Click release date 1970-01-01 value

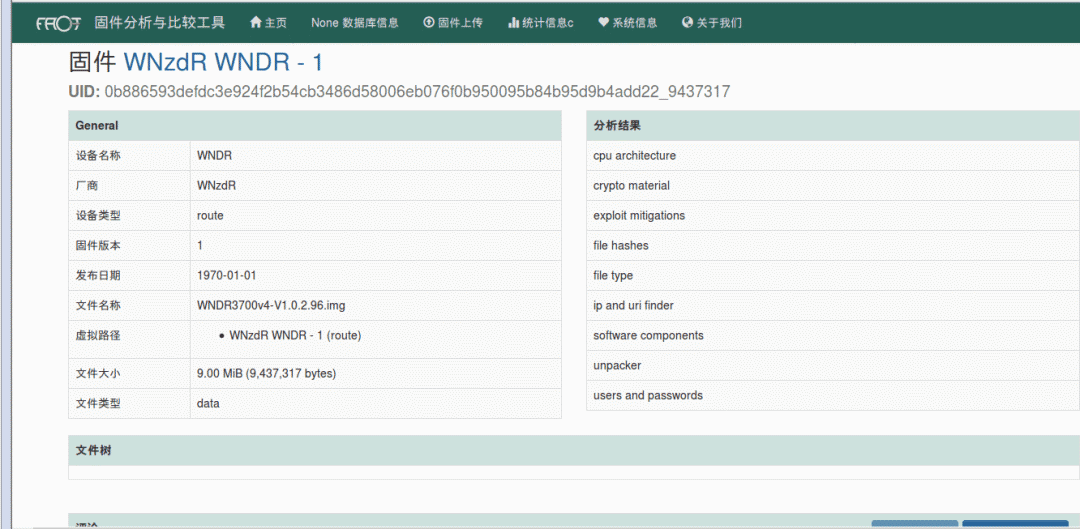(227, 276)
